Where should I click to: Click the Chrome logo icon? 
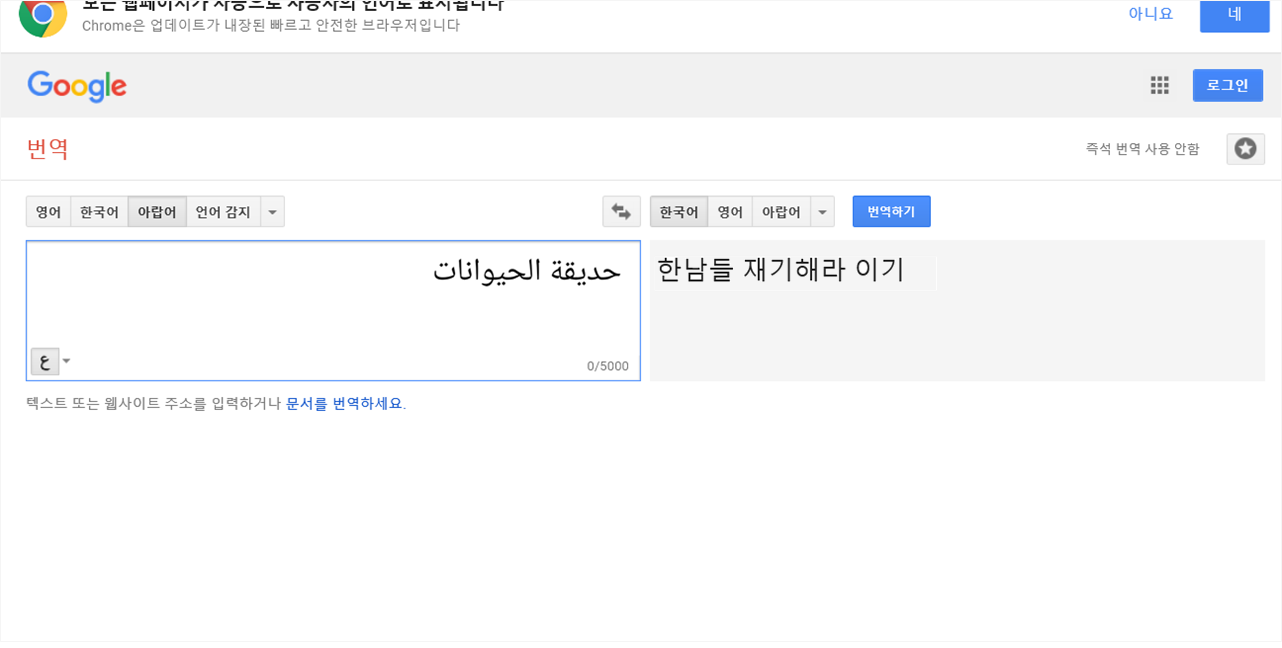pyautogui.click(x=42, y=15)
